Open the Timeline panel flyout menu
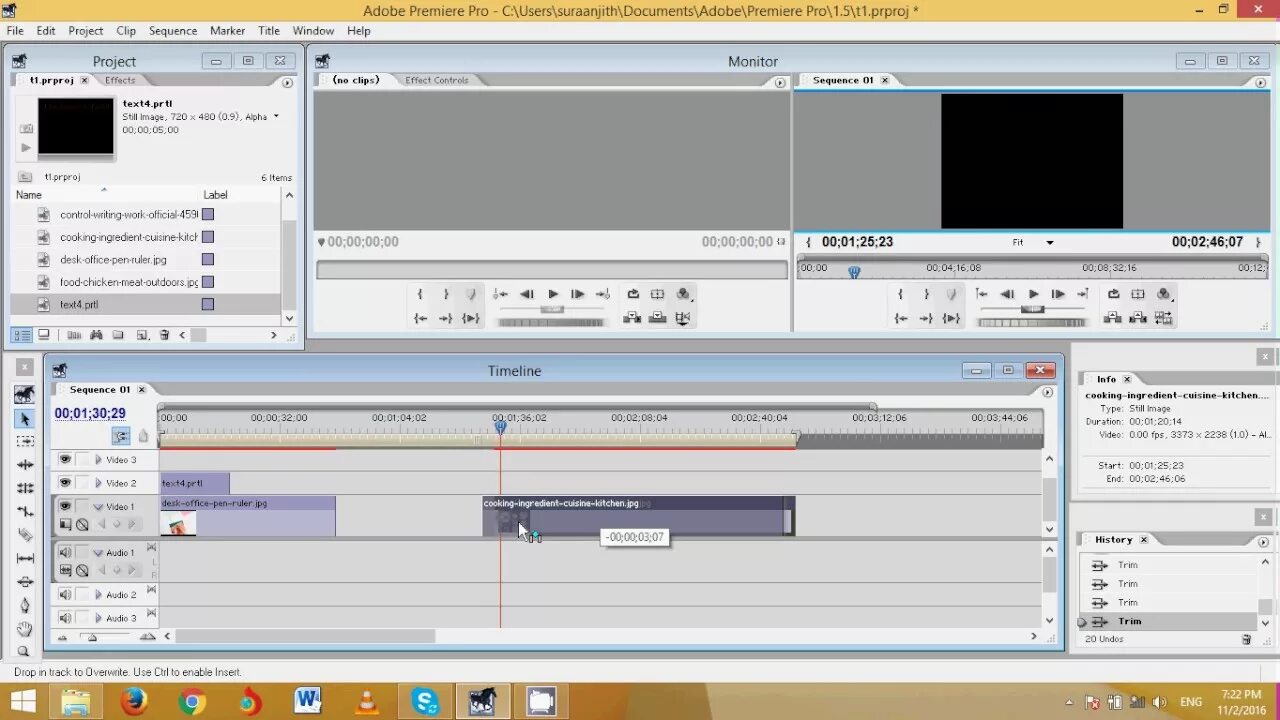This screenshot has width=1280, height=720. point(1048,392)
